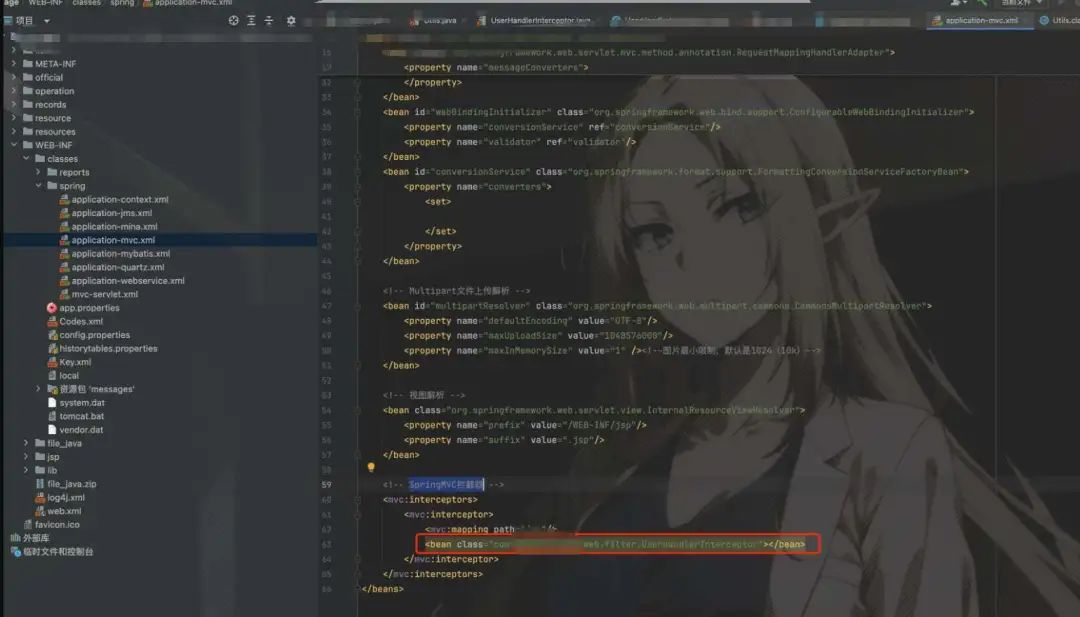Expand the official folder

[14, 78]
